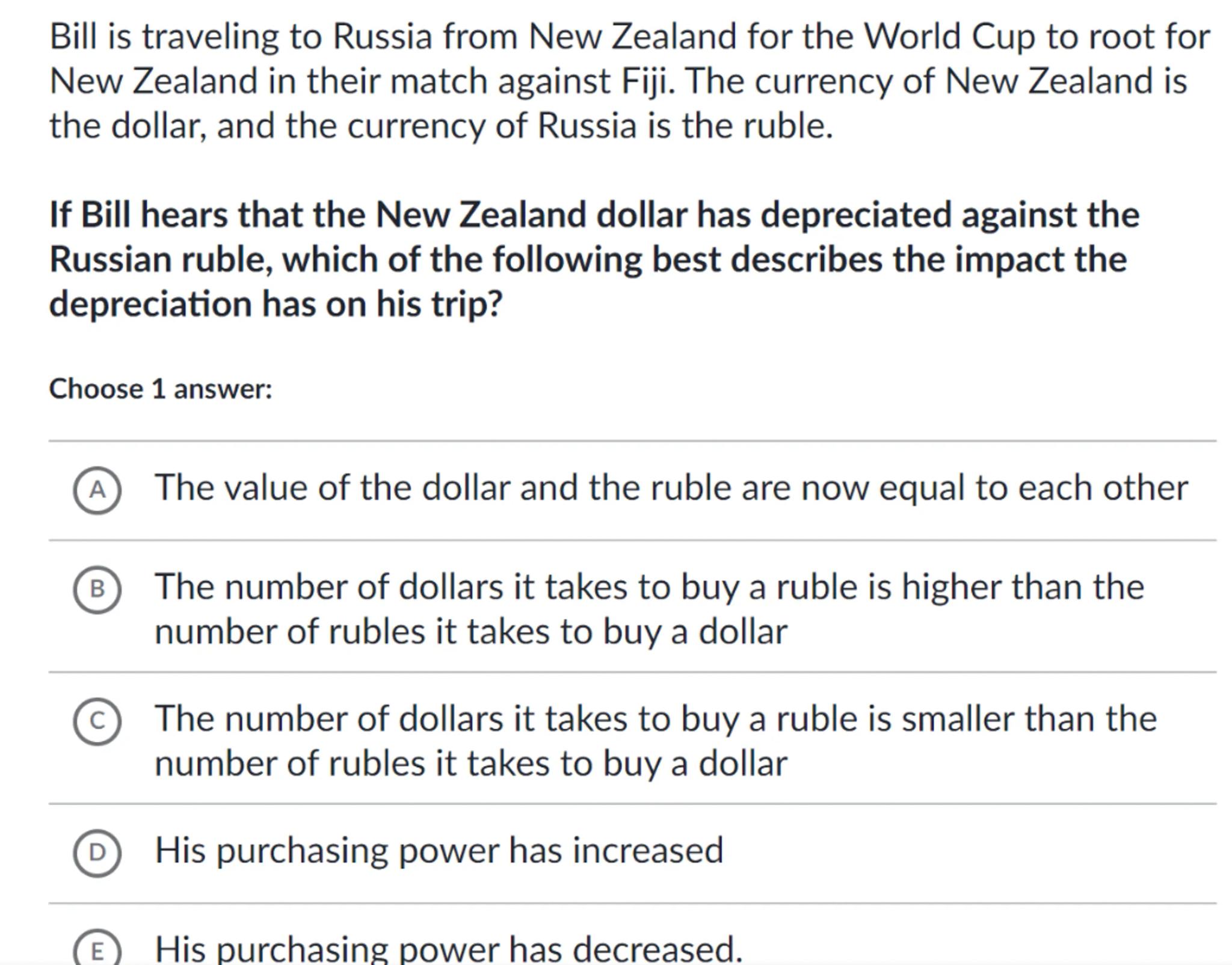Select radio button A
Screen dimensions: 1232x965
(x=97, y=490)
